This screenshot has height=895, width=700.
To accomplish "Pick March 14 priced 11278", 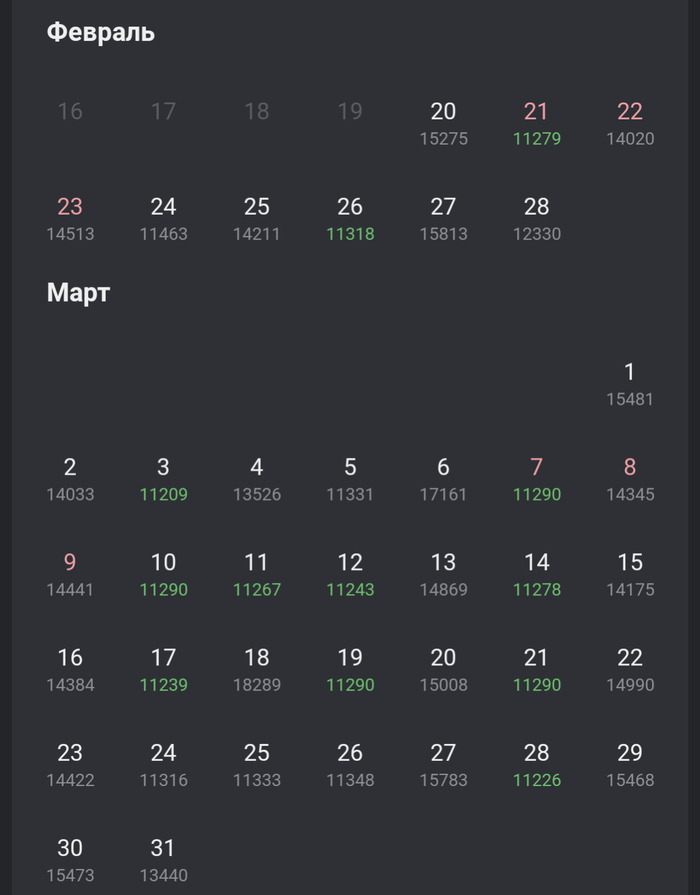I will (x=536, y=575).
